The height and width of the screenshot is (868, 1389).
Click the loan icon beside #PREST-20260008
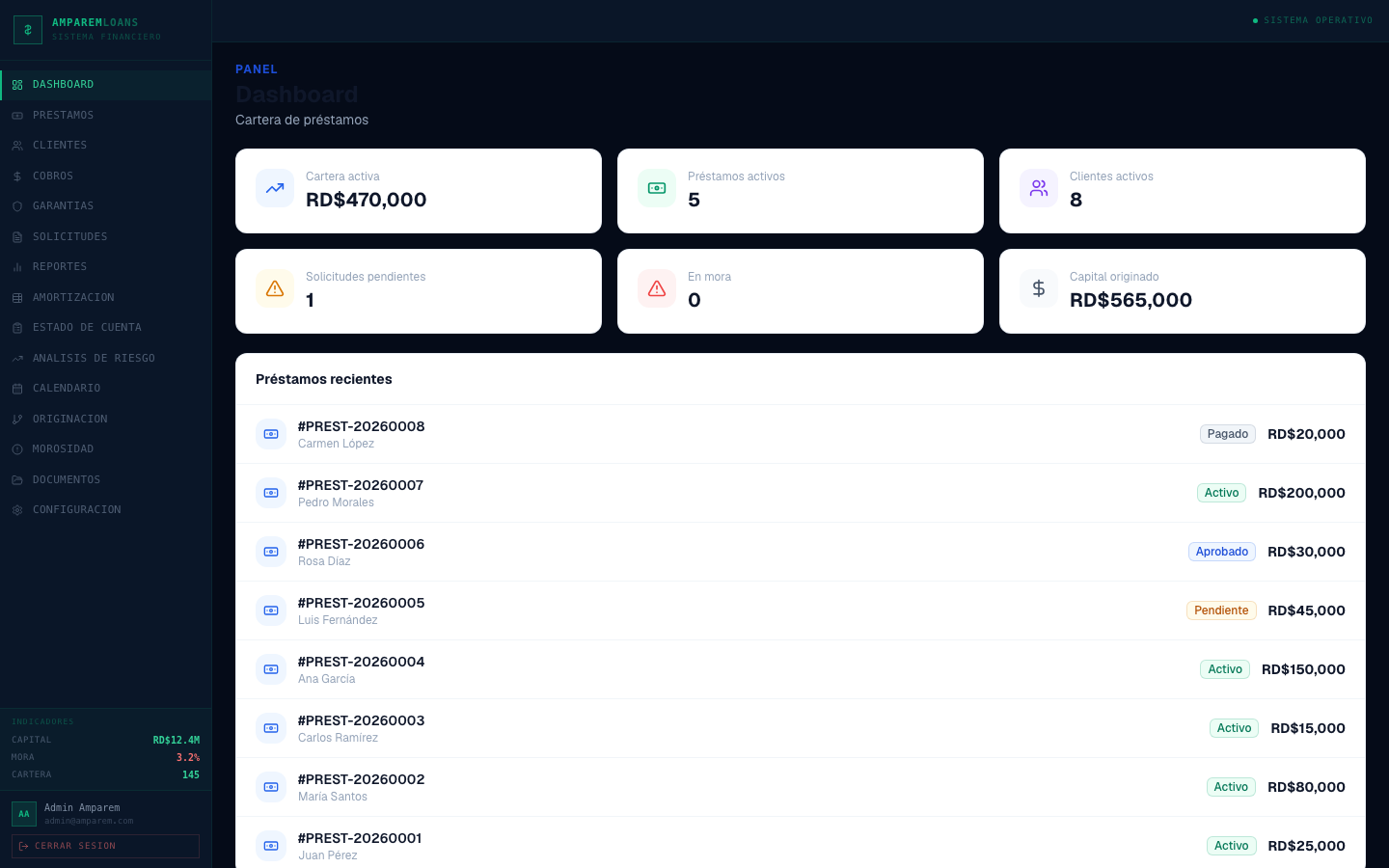point(271,434)
